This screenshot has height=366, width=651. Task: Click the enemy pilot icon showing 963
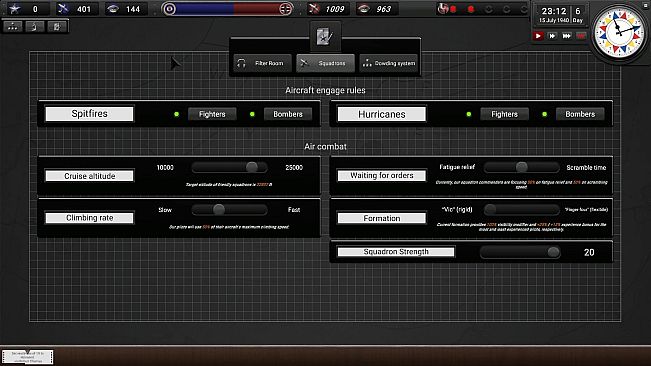click(x=364, y=9)
